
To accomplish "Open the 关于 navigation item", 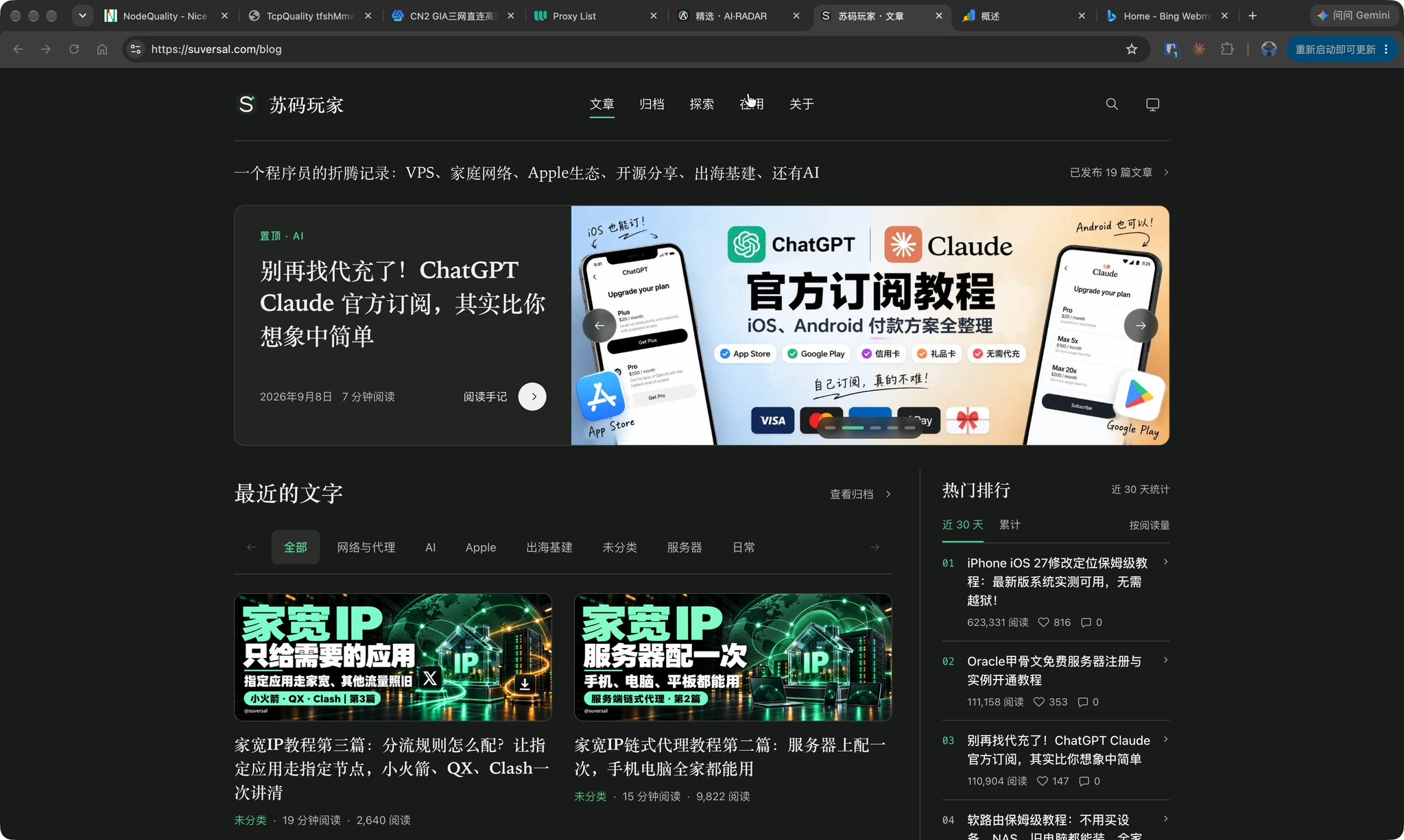I will click(801, 104).
